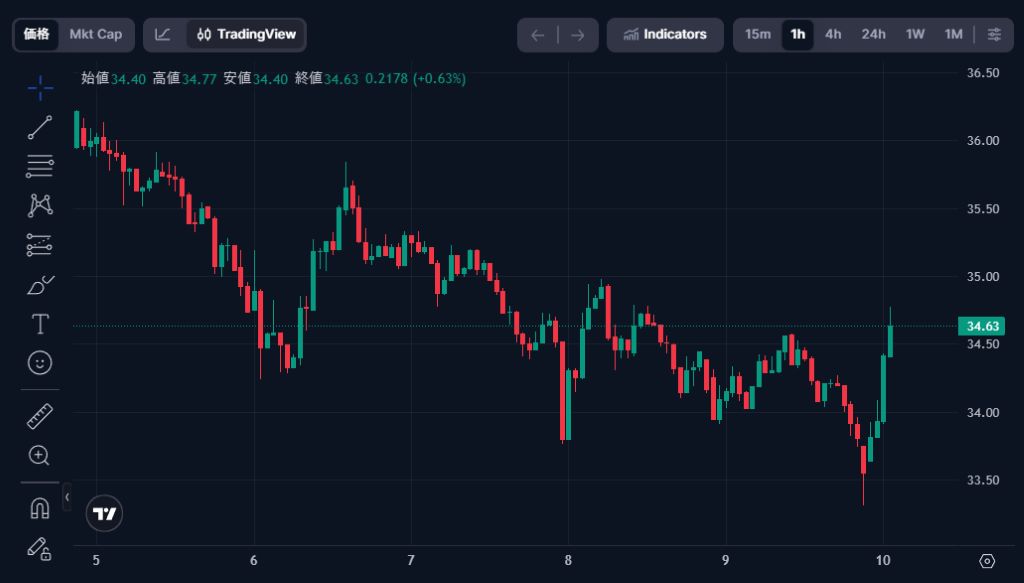Select the crosshair cursor tool

point(40,88)
